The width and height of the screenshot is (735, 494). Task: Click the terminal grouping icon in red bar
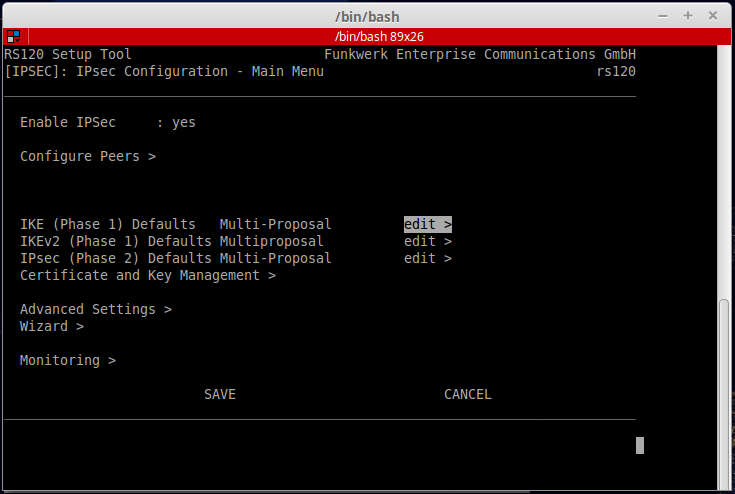pyautogui.click(x=13, y=36)
